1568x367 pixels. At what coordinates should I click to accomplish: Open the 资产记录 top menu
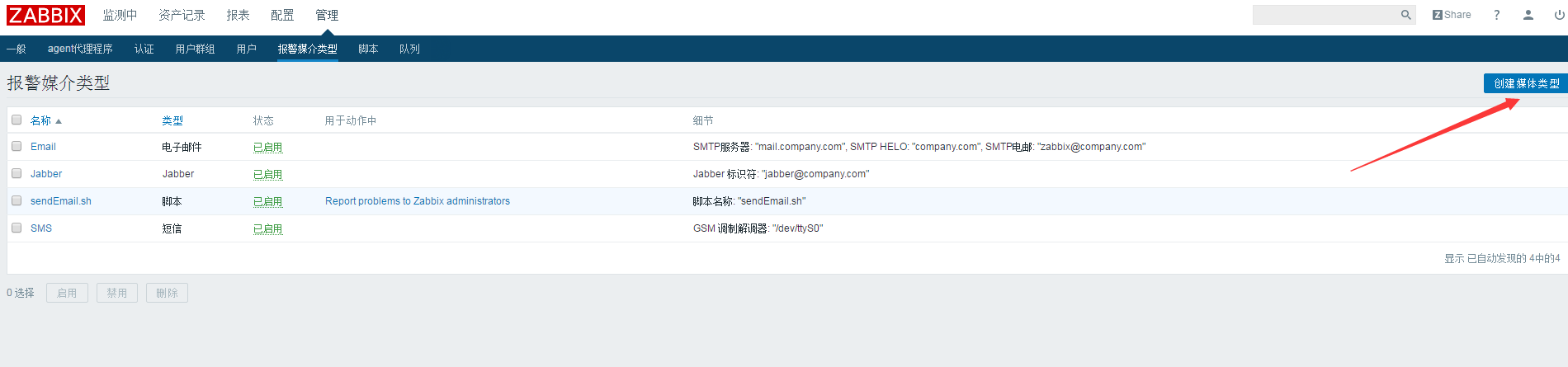pyautogui.click(x=182, y=15)
